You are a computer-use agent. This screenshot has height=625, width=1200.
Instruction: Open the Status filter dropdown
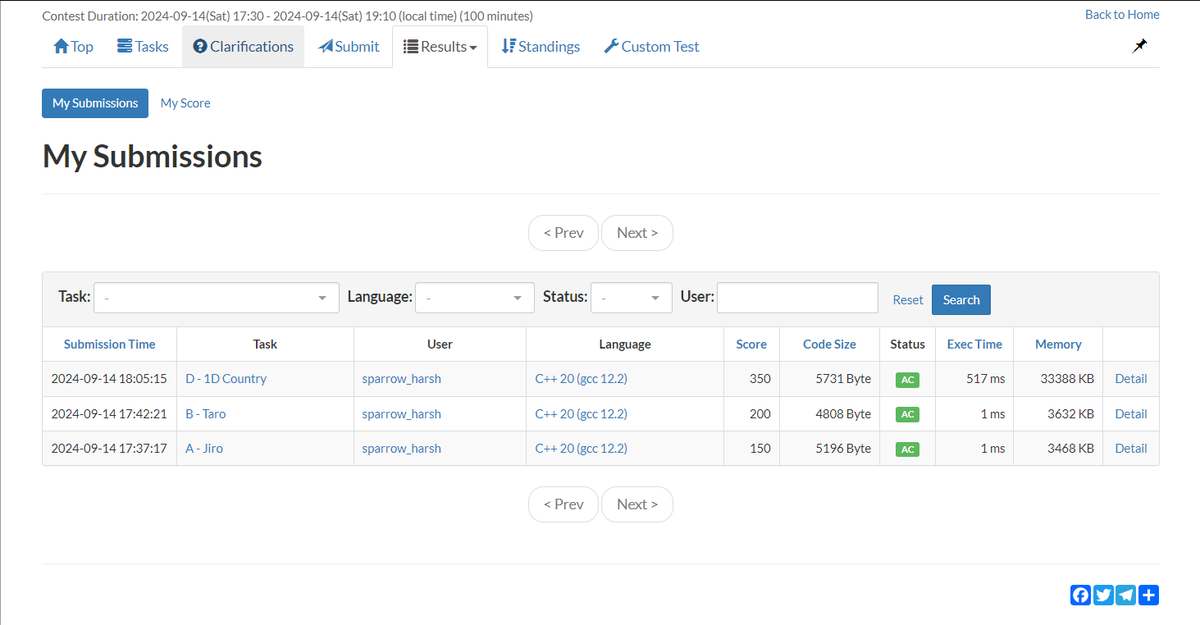(x=631, y=298)
